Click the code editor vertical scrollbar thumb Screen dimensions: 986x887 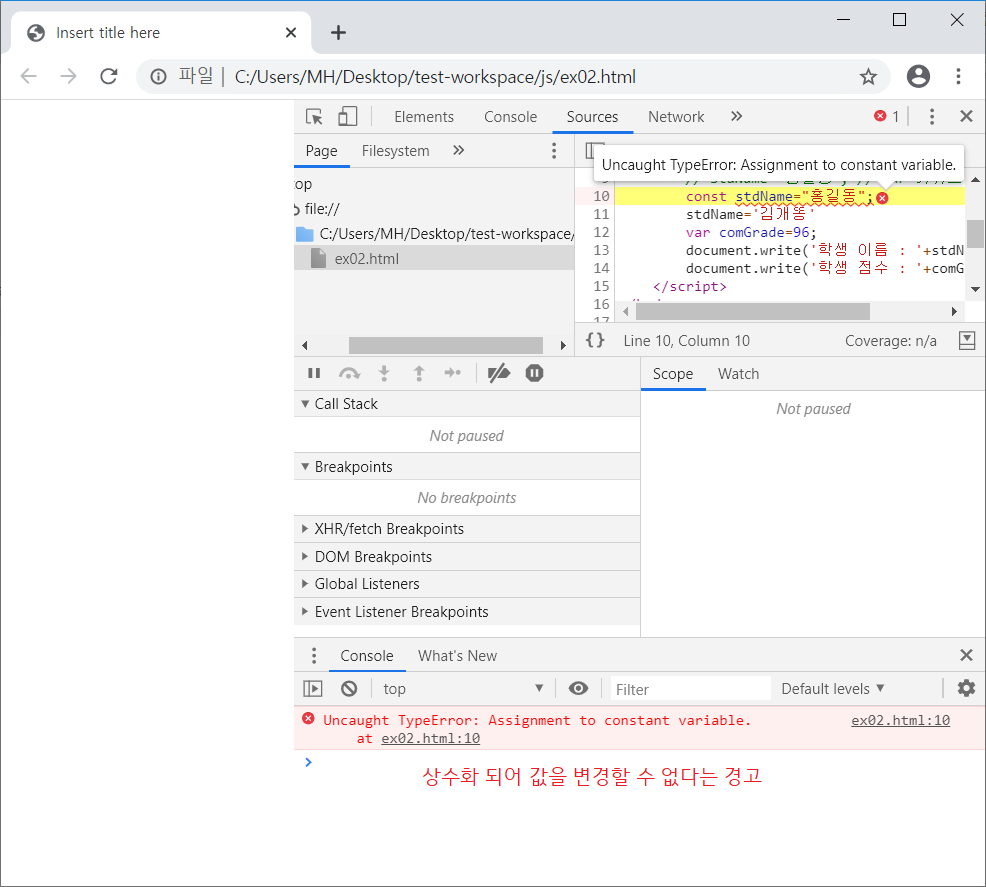[x=975, y=234]
